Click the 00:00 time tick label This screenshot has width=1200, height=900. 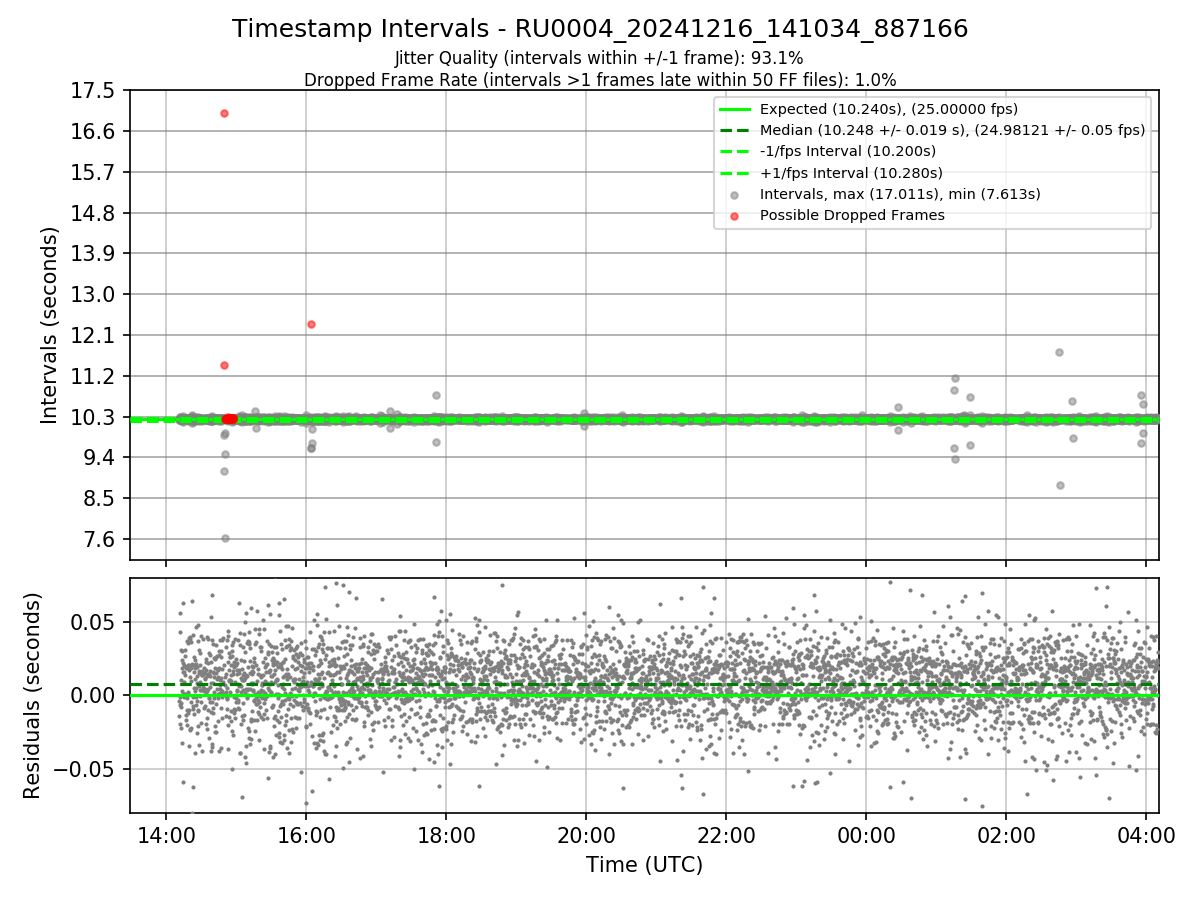pos(866,836)
